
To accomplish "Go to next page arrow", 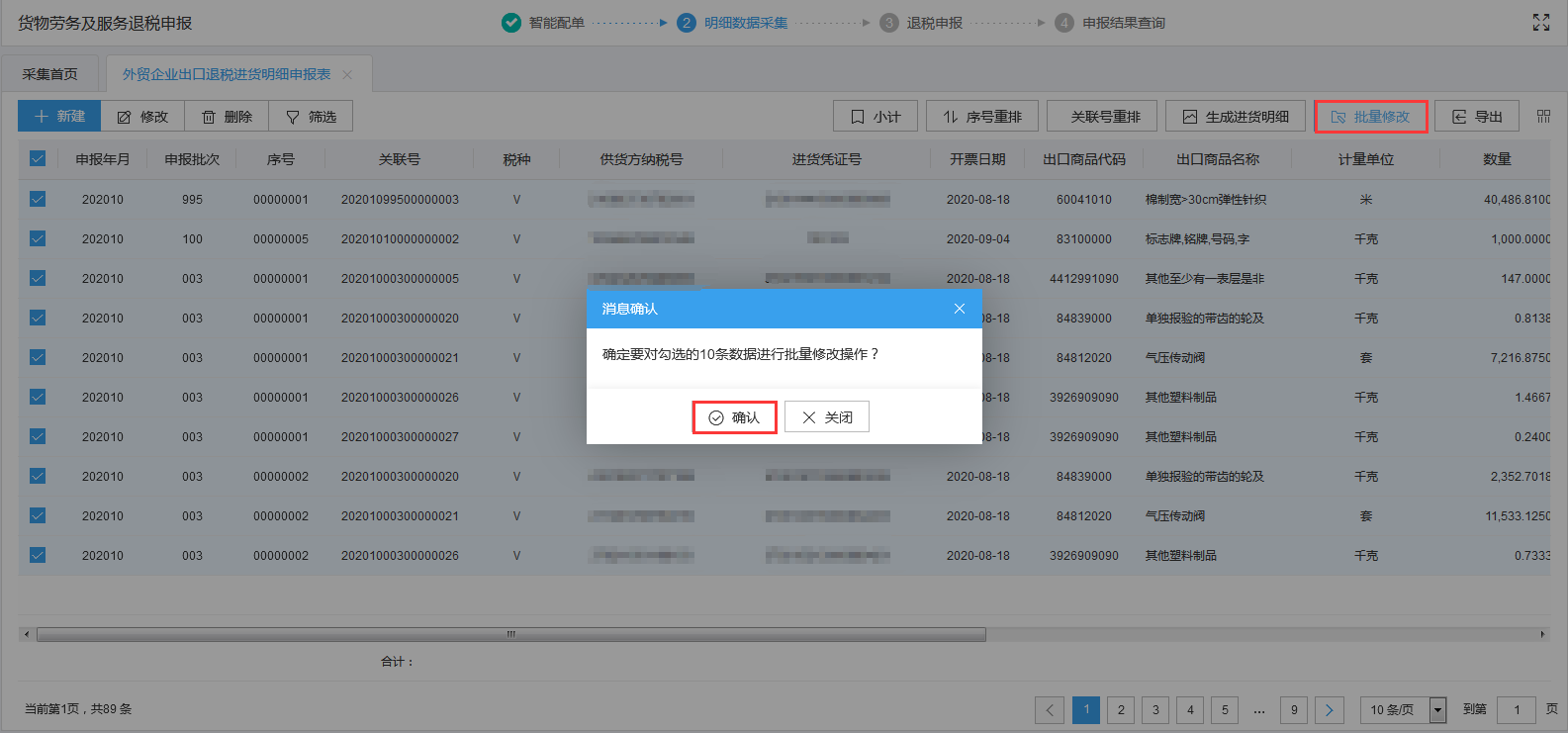I will pyautogui.click(x=1330, y=709).
